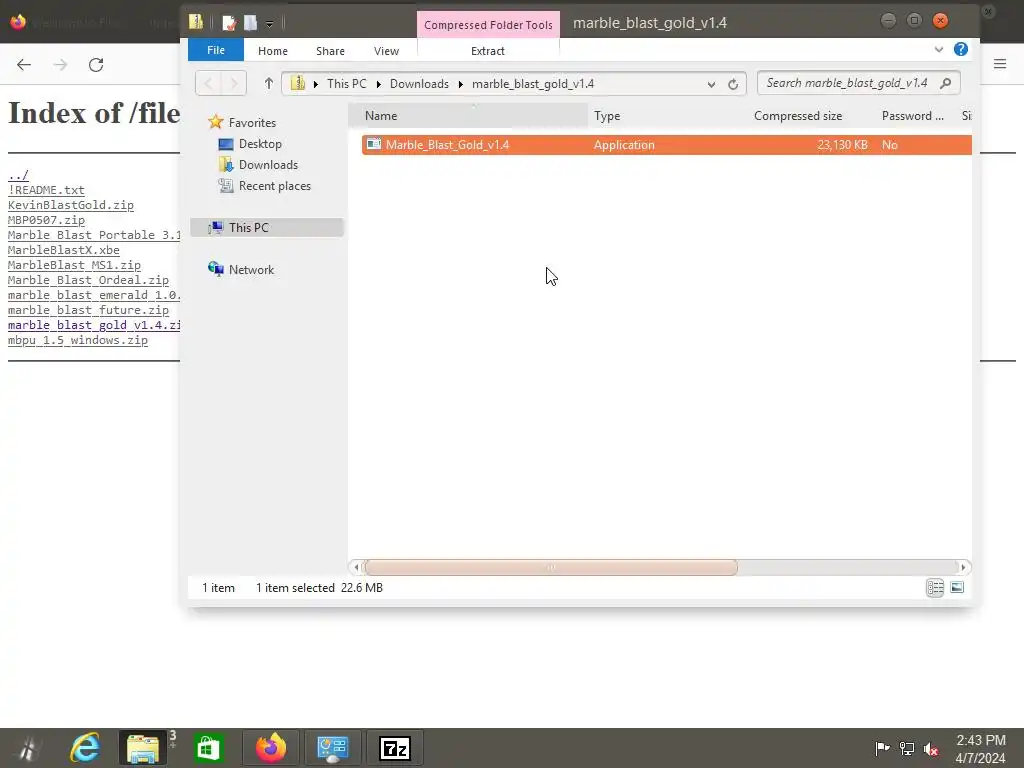Sort by Password column header
The height and width of the screenshot is (768, 1024).
pyautogui.click(x=912, y=116)
